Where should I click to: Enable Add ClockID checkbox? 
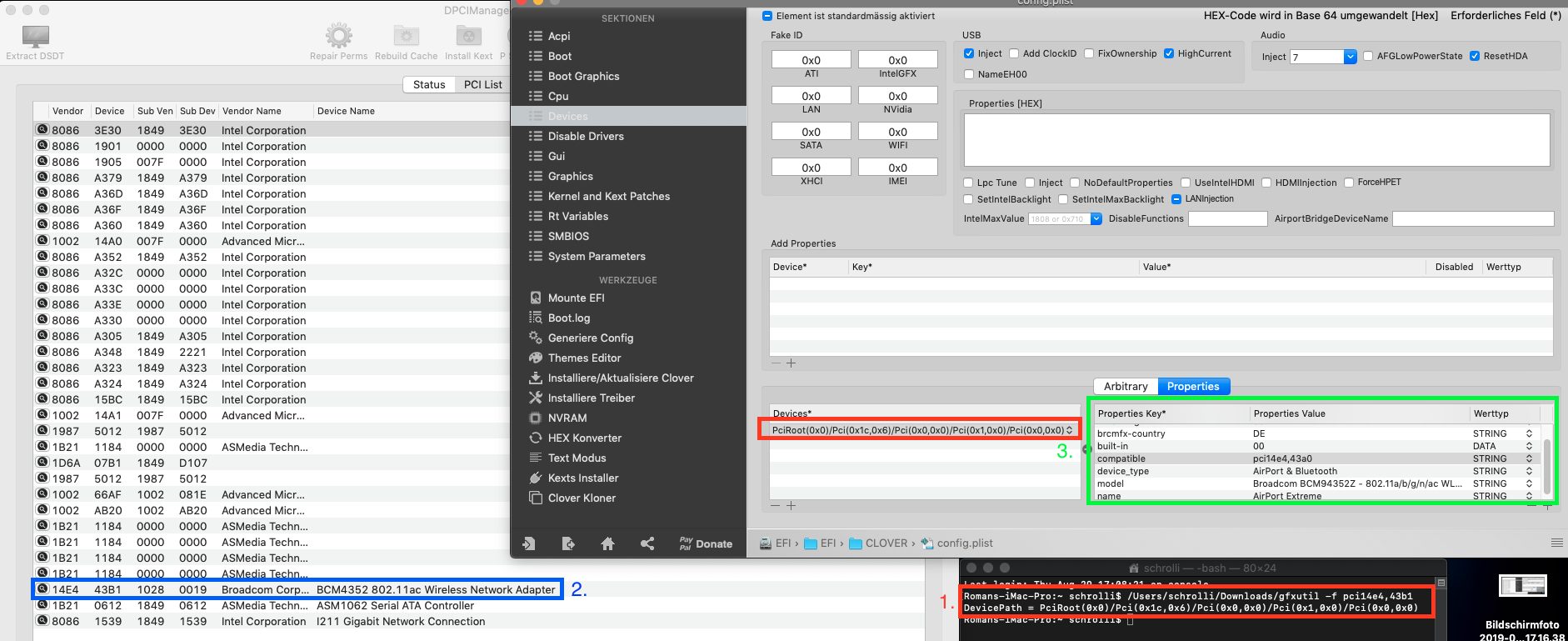1014,53
